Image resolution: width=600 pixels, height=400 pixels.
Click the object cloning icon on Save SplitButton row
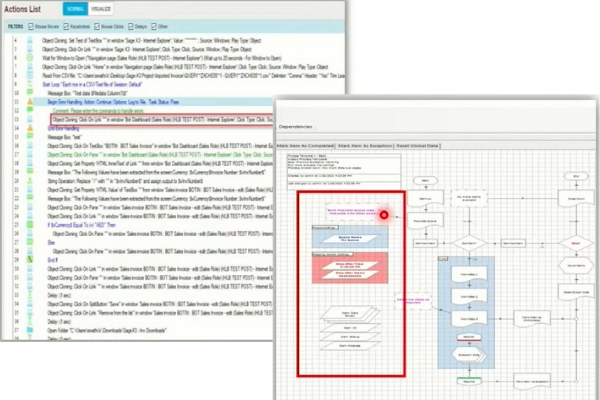30,304
